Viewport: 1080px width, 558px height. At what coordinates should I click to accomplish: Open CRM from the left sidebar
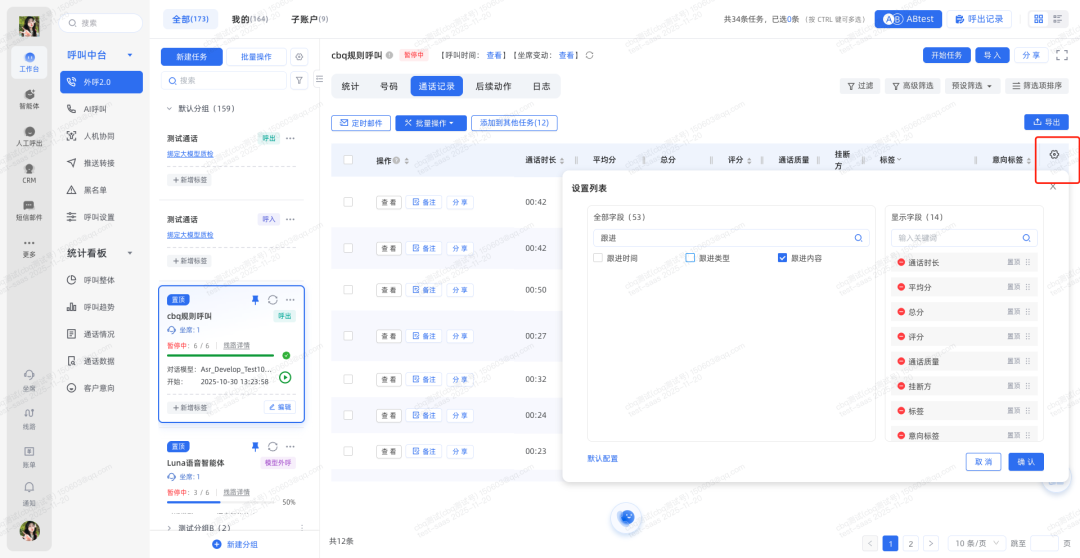tap(29, 173)
